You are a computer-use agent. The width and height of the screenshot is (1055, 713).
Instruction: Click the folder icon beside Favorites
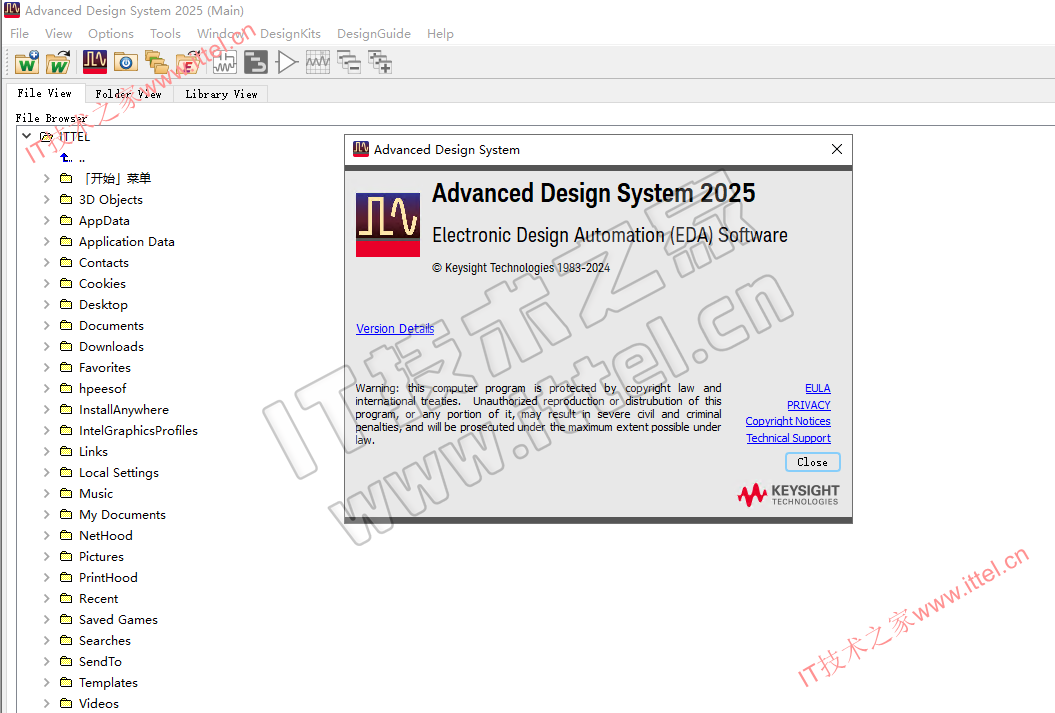click(x=66, y=367)
